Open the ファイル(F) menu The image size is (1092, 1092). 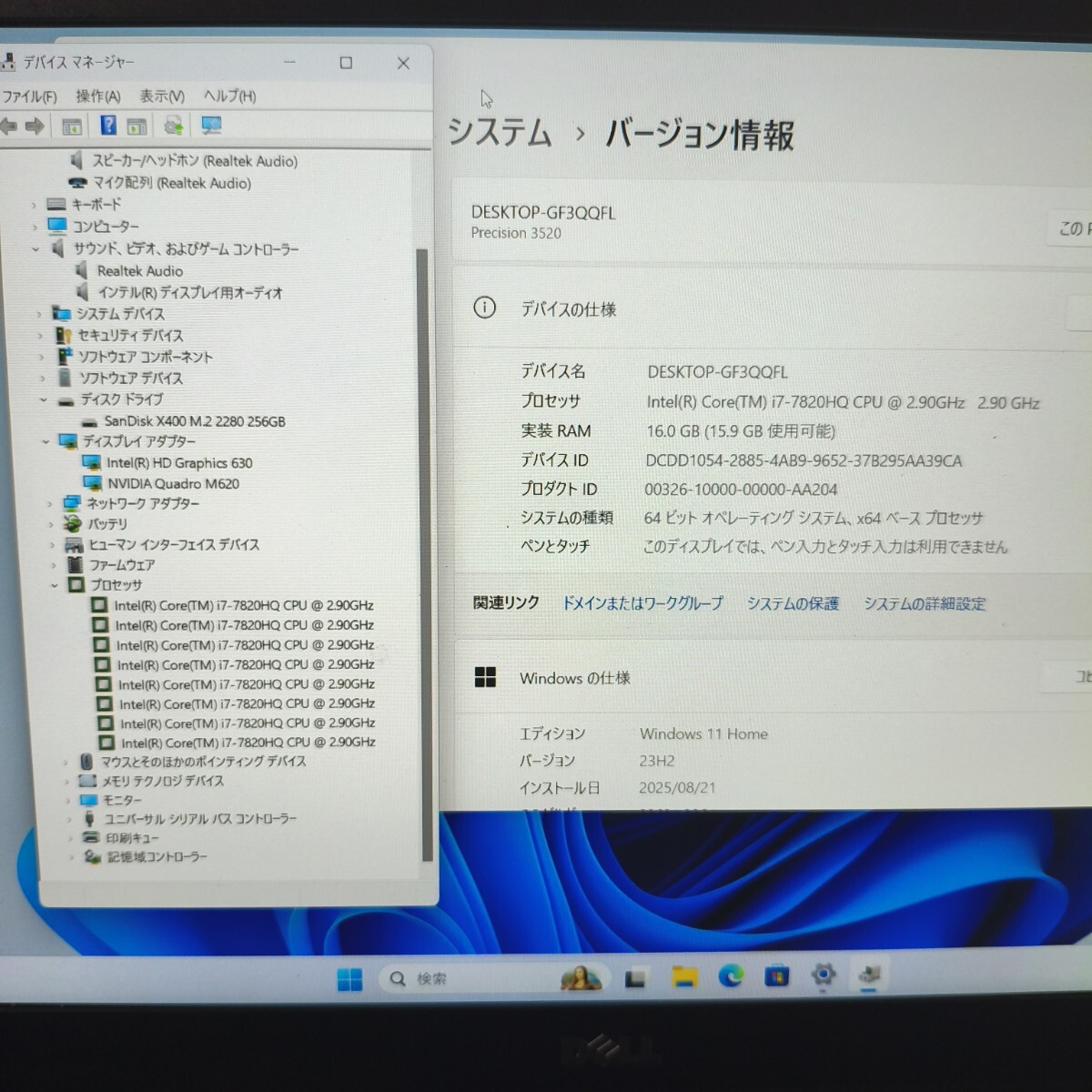[x=29, y=96]
